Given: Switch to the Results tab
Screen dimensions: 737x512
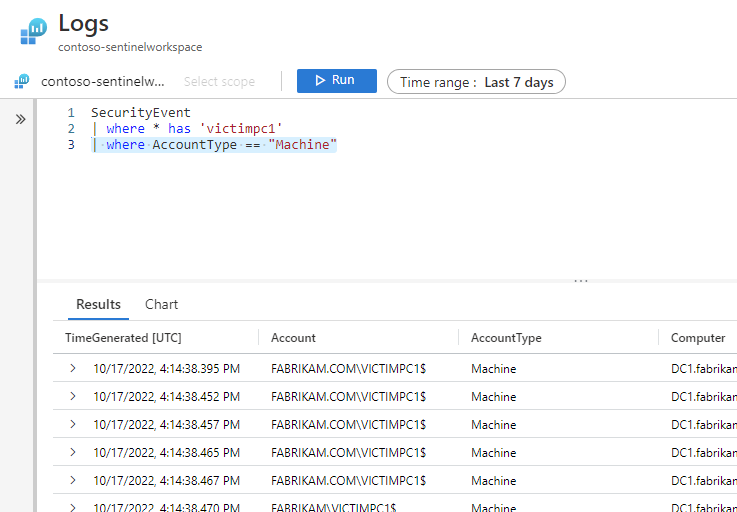Looking at the screenshot, I should (98, 304).
